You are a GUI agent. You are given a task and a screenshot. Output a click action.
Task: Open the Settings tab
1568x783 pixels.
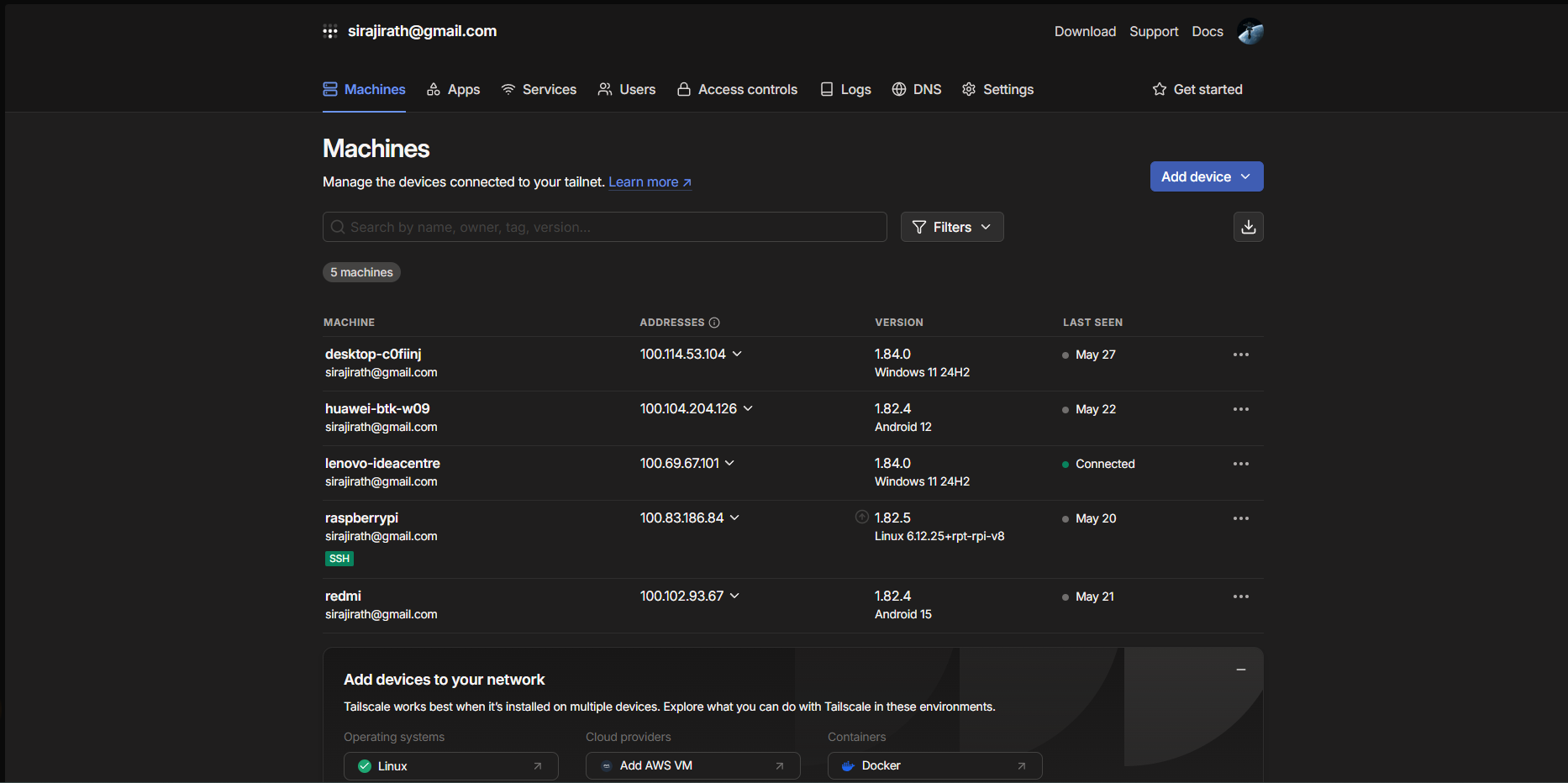(997, 89)
